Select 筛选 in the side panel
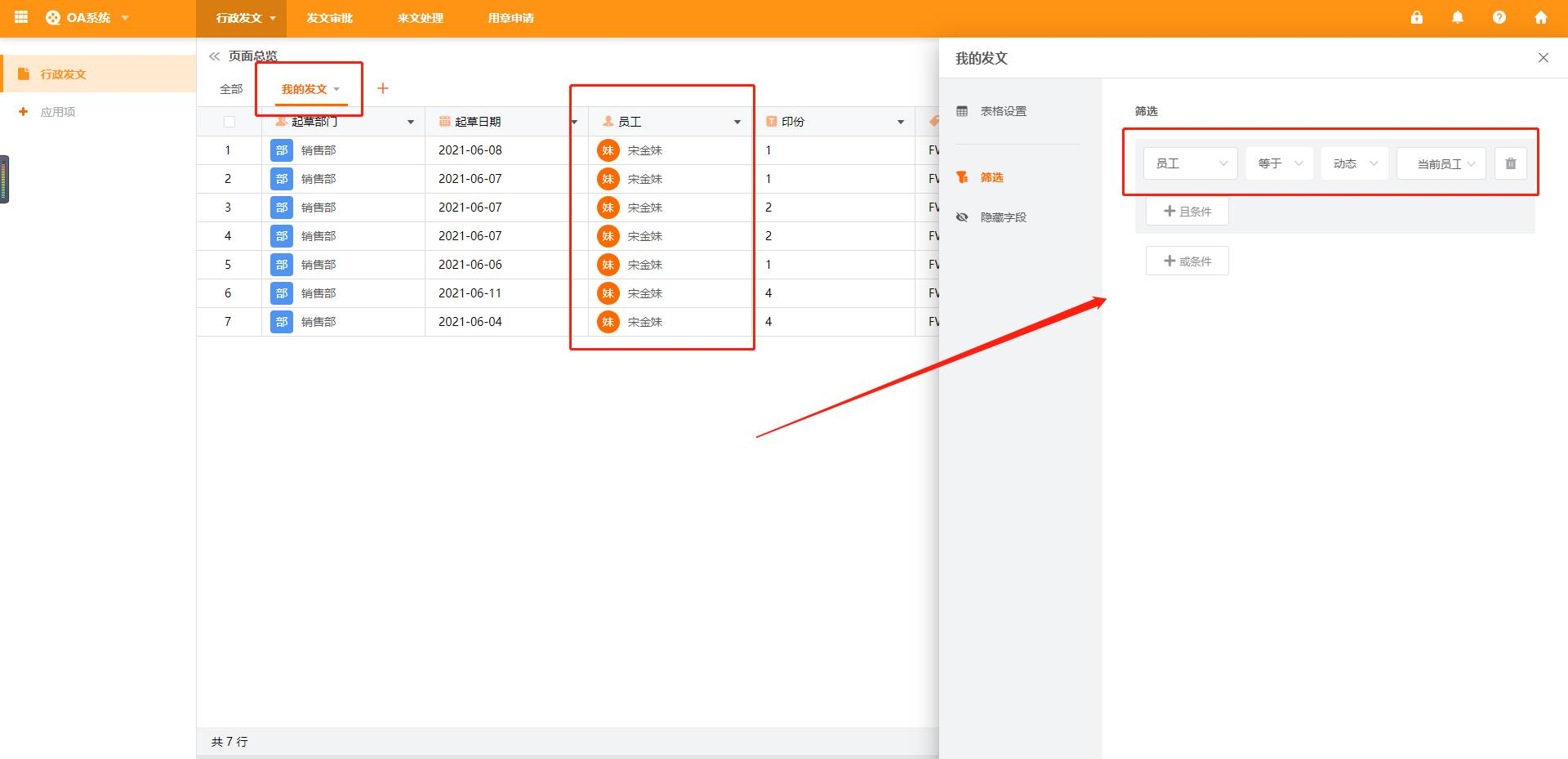Image resolution: width=1568 pixels, height=759 pixels. click(992, 177)
